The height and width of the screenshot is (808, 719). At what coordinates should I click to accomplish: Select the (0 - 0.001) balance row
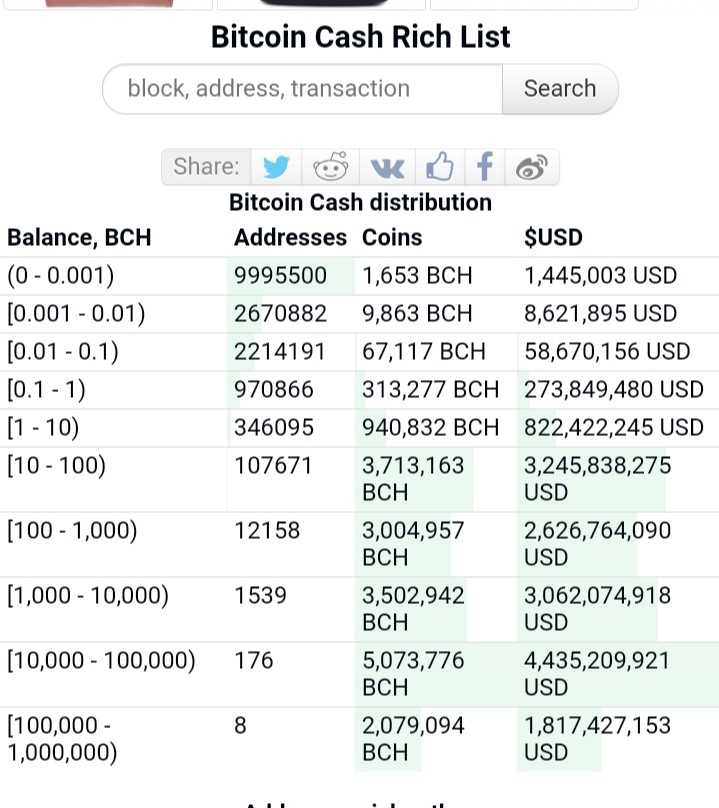[x=359, y=276]
